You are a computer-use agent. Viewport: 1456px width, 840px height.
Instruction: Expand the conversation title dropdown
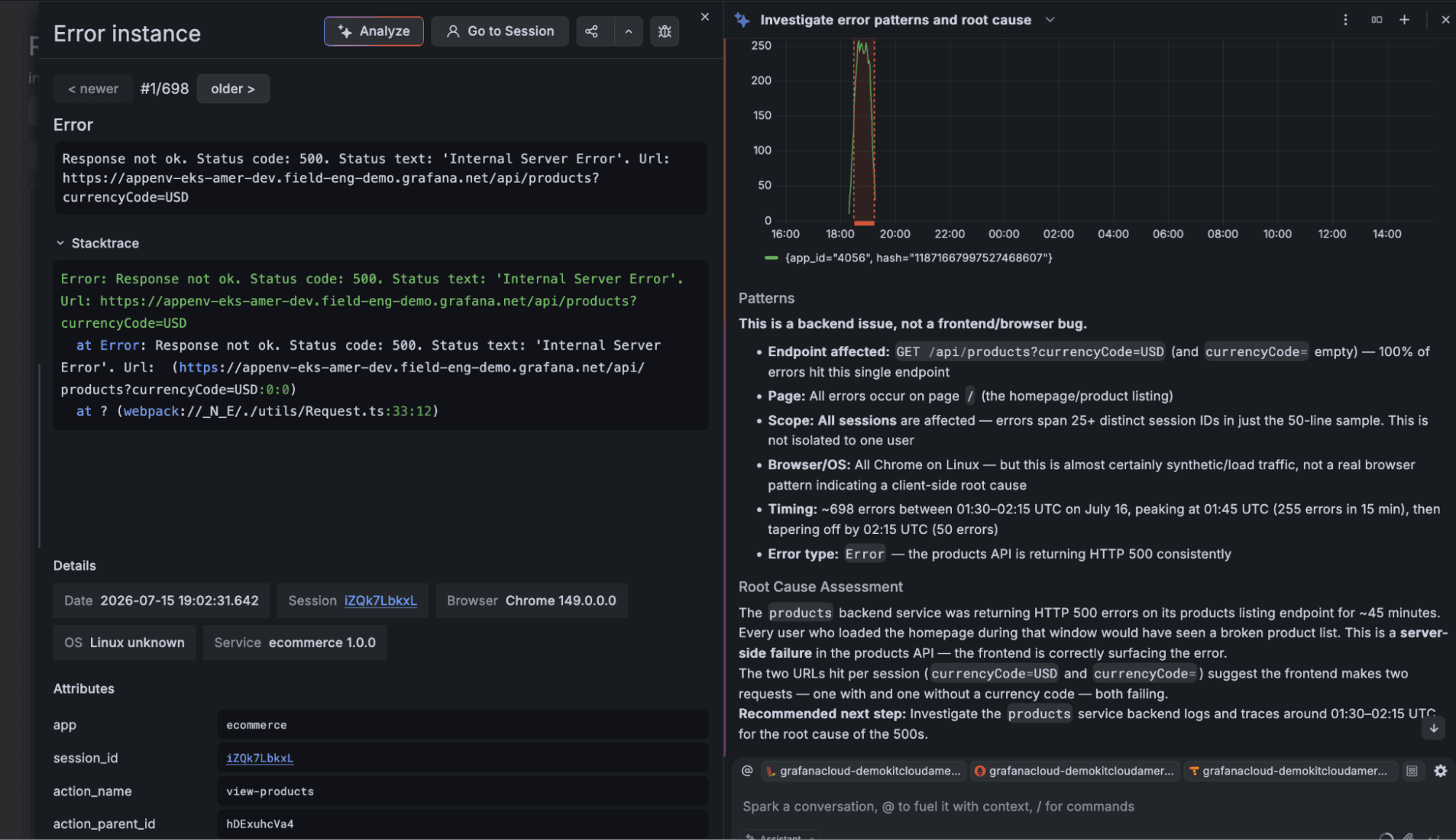click(1050, 20)
